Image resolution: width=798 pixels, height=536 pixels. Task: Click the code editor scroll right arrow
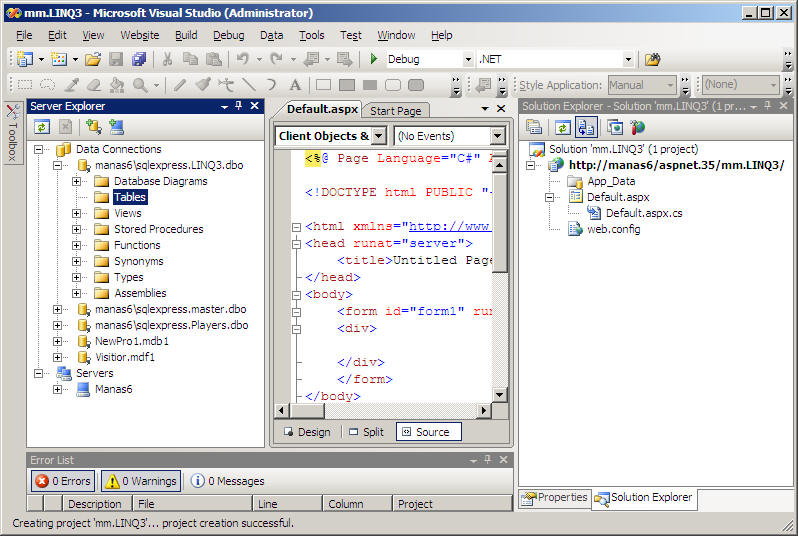[x=484, y=410]
